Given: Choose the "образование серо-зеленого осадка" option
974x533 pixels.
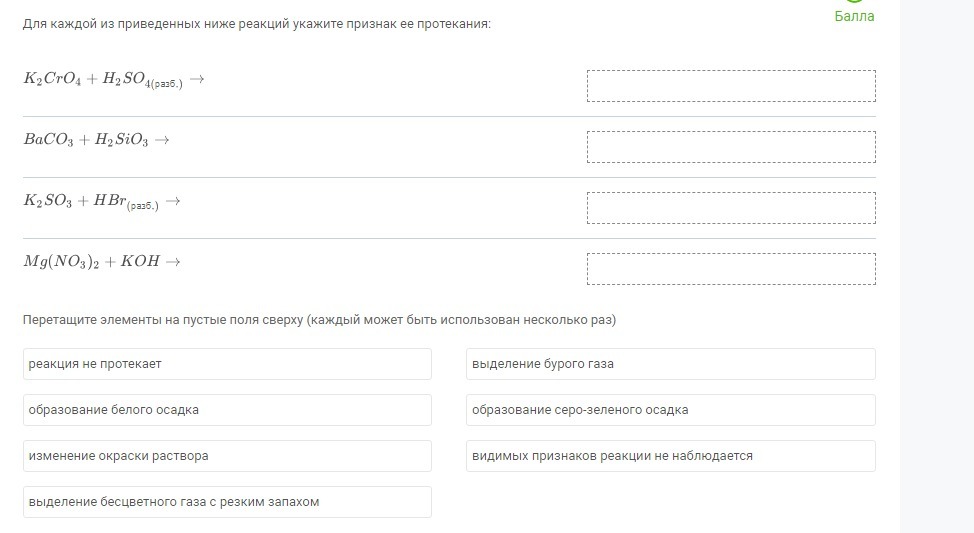Looking at the screenshot, I should [x=670, y=410].
